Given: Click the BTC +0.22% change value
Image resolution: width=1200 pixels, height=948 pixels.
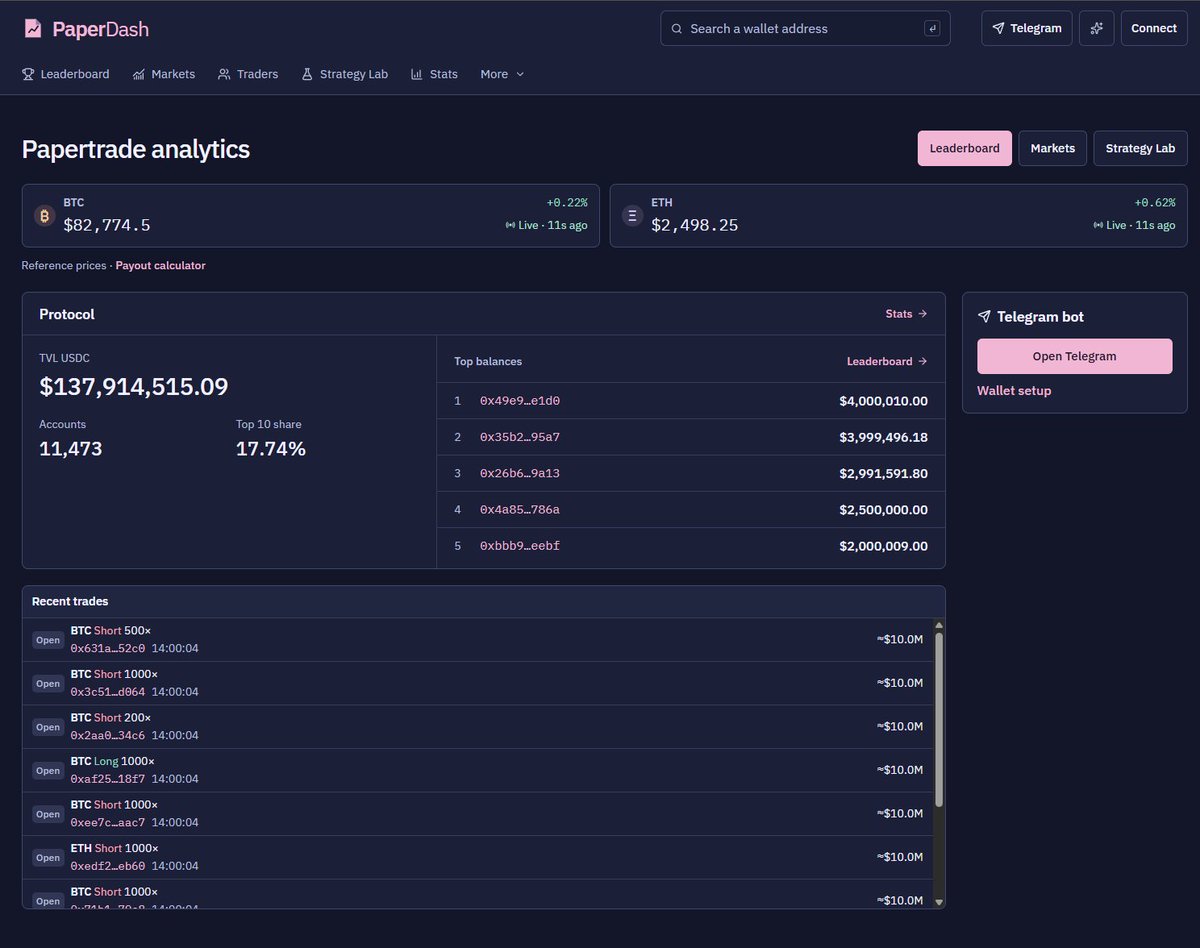Looking at the screenshot, I should [x=567, y=202].
